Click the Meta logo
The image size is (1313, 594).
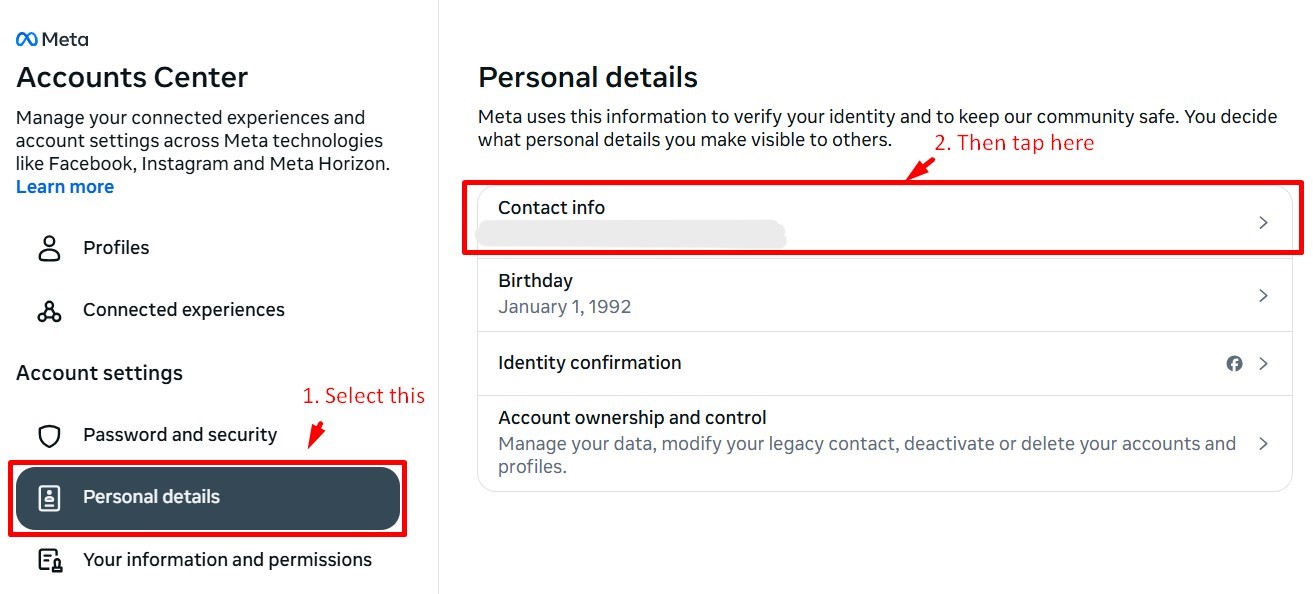pos(50,39)
